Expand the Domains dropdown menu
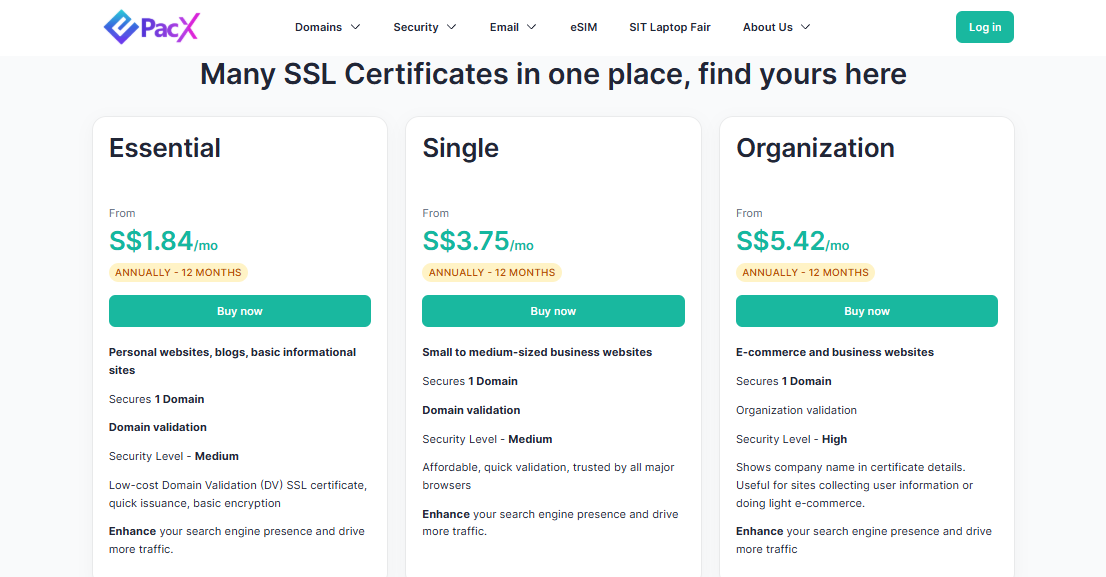Screen dimensions: 1106x577 (x=327, y=27)
